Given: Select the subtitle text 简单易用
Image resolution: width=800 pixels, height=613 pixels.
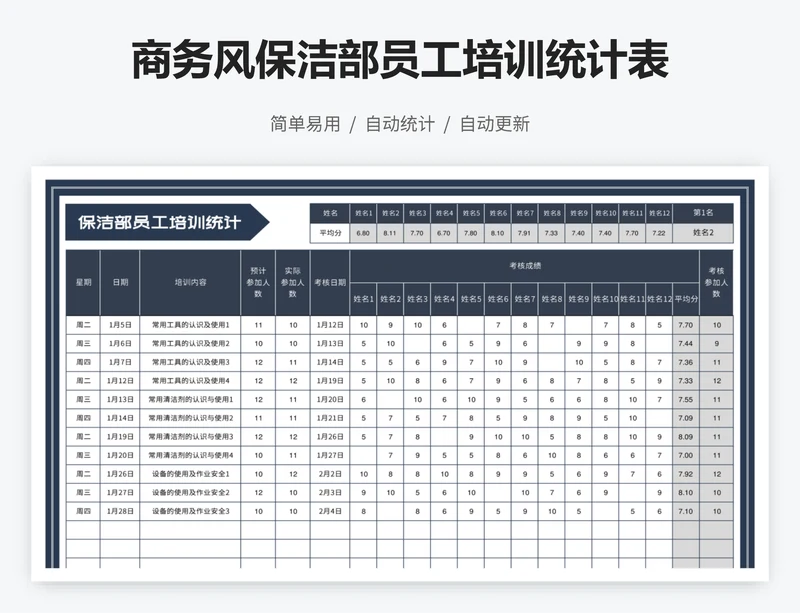Looking at the screenshot, I should (305, 124).
